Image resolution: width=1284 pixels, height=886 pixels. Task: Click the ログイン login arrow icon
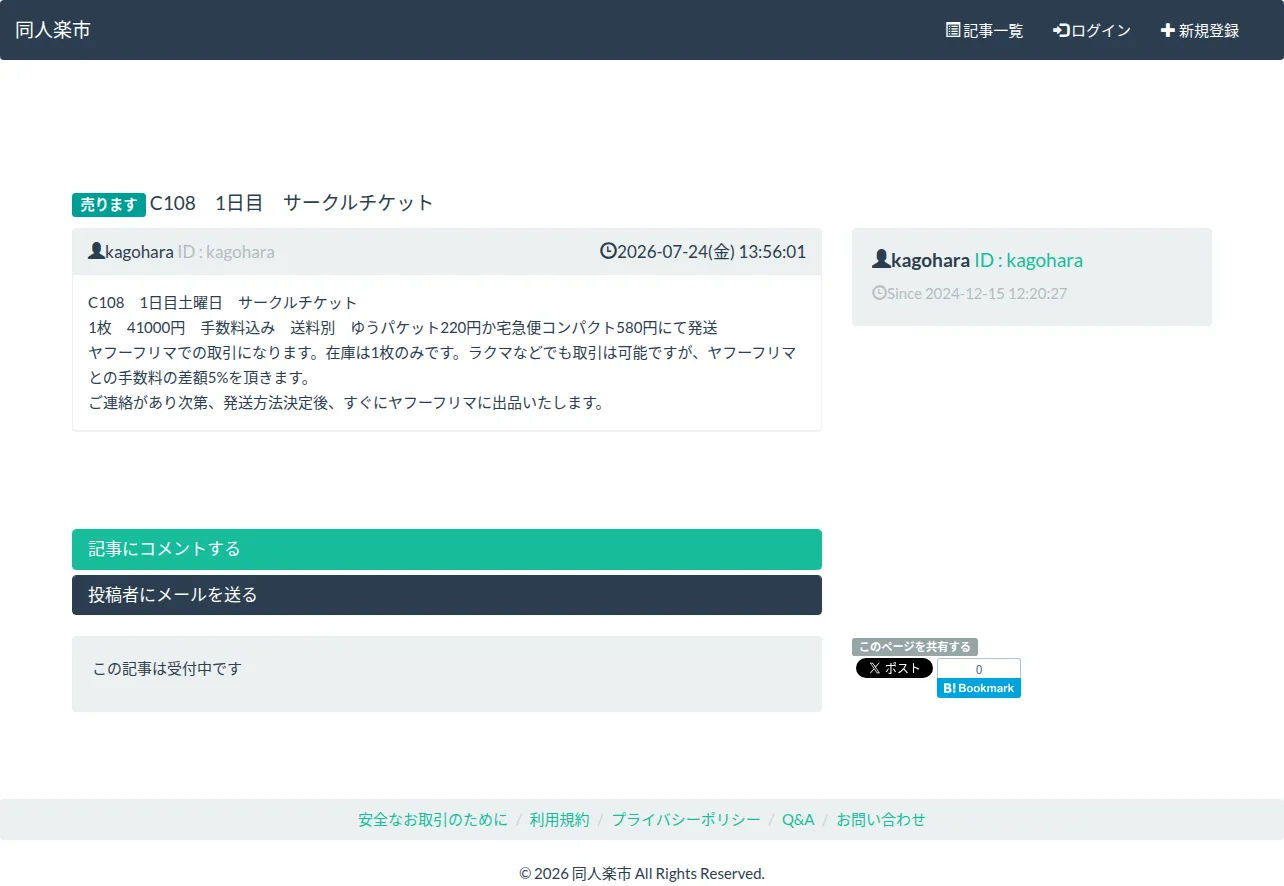pos(1062,30)
